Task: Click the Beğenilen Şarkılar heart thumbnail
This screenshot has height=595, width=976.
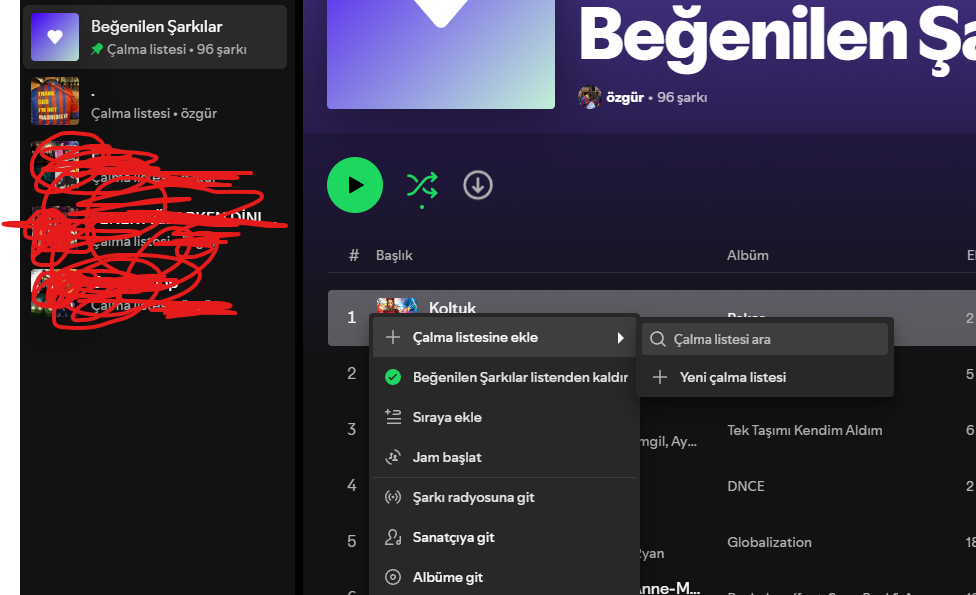Action: tap(55, 37)
